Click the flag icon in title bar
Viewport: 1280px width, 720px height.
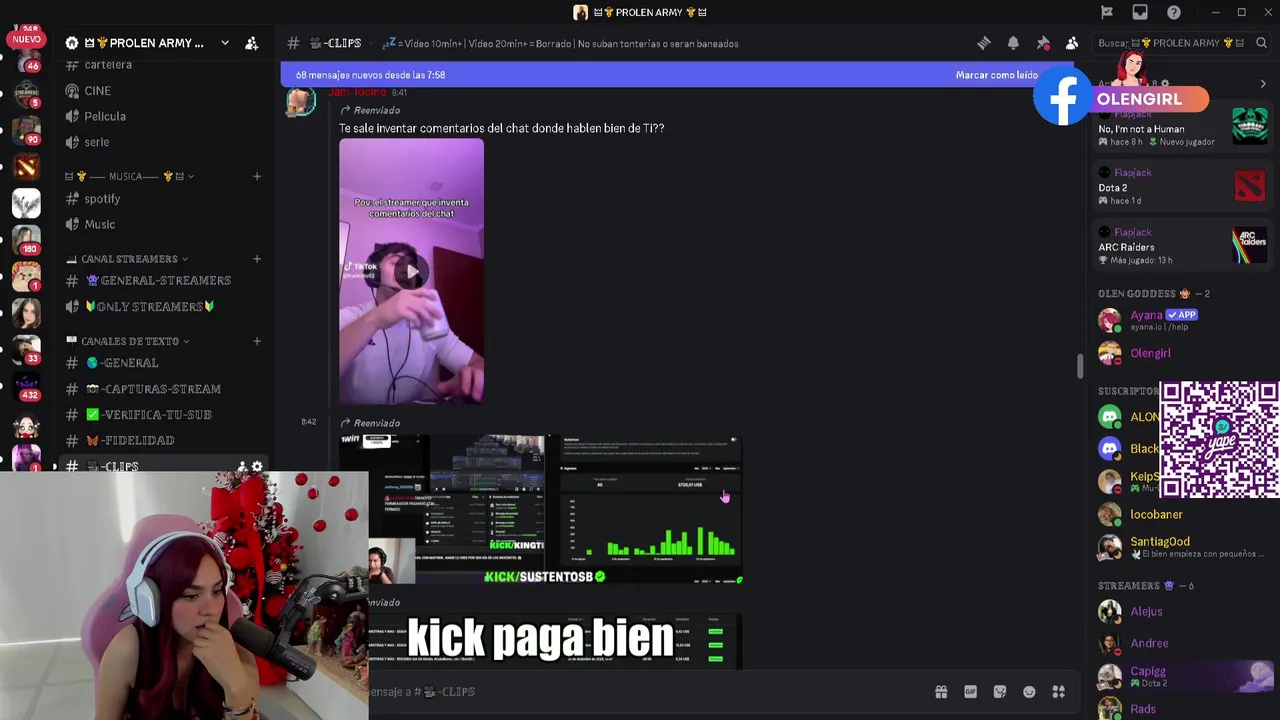point(1107,12)
